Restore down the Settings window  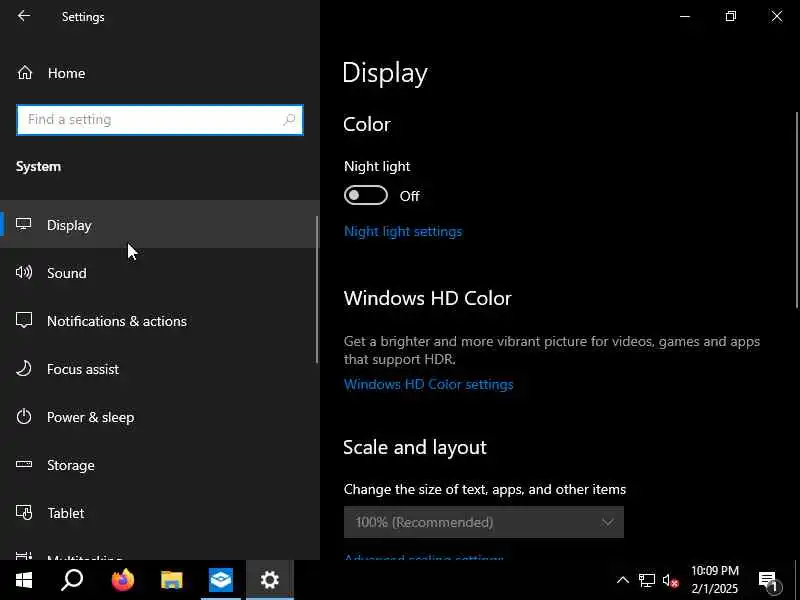pos(731,16)
